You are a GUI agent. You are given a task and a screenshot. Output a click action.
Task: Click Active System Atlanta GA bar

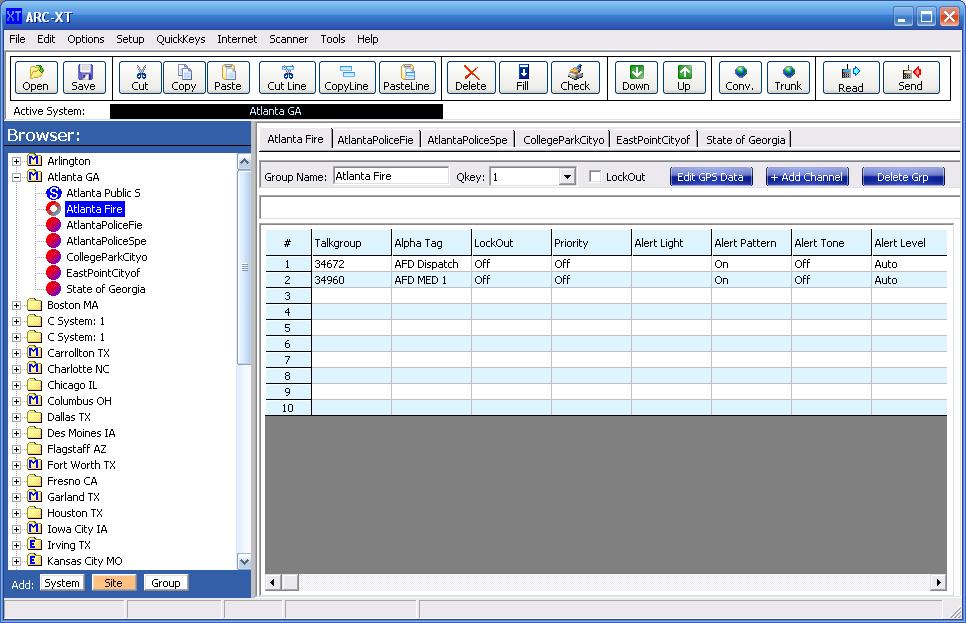(276, 112)
